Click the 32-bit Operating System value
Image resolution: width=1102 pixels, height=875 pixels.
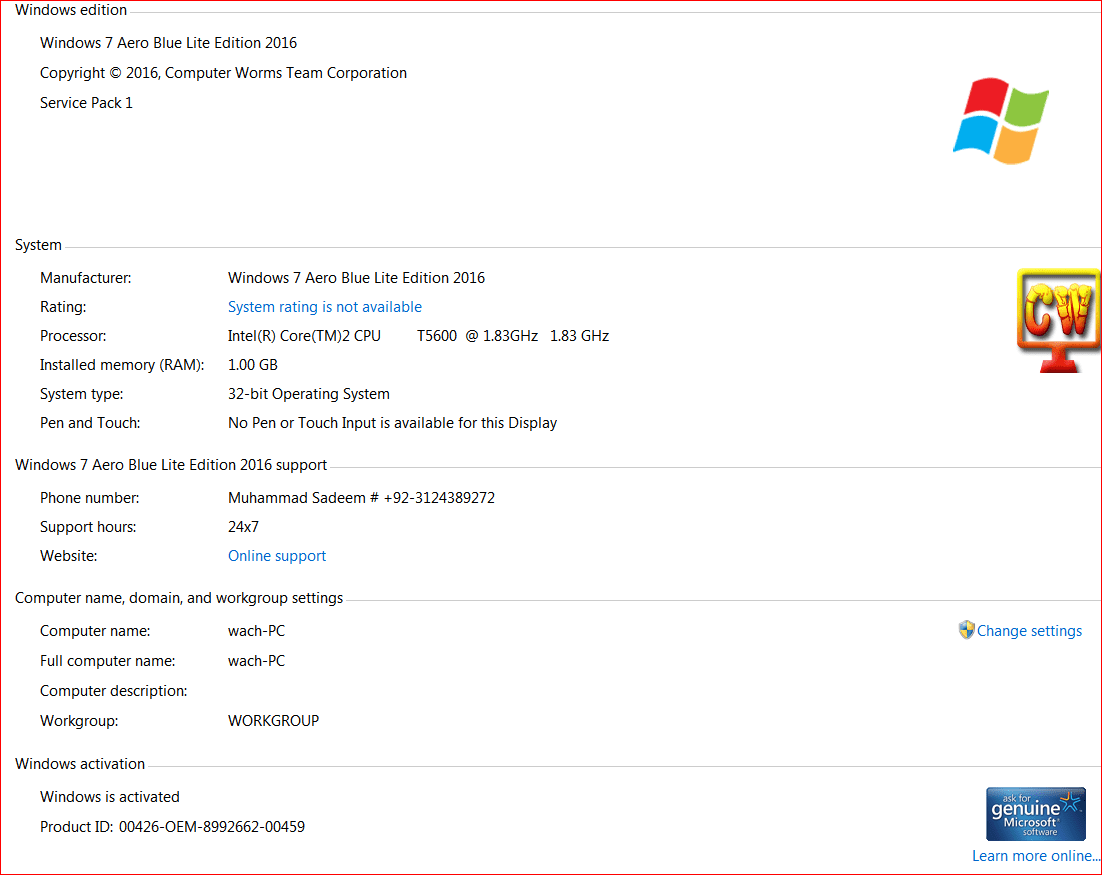(309, 394)
